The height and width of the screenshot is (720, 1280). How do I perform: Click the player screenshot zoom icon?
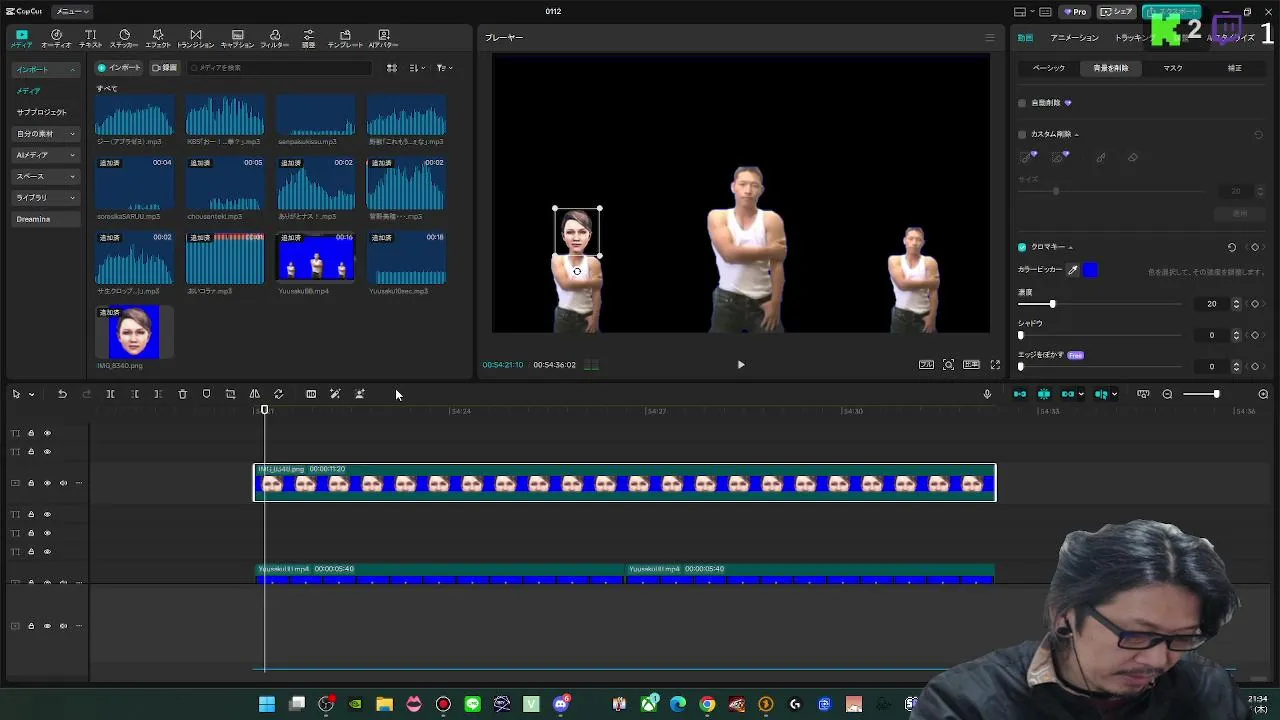(x=948, y=365)
